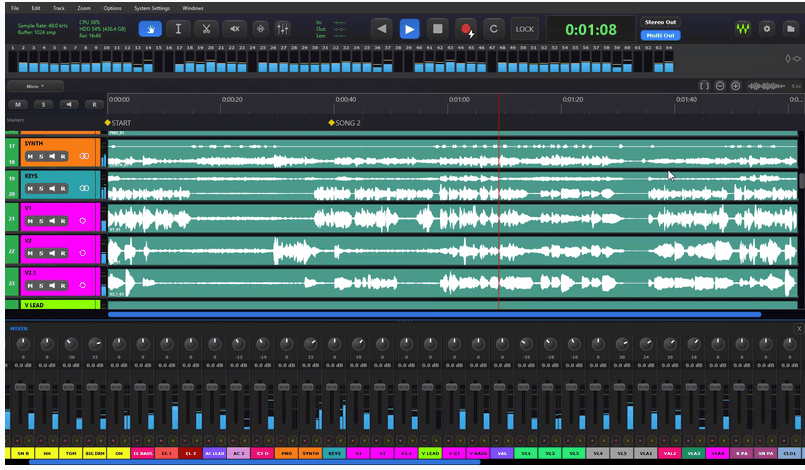Image resolution: width=805 pixels, height=470 pixels.
Task: Select the V LEAD mixer channel label
Action: [x=430, y=454]
